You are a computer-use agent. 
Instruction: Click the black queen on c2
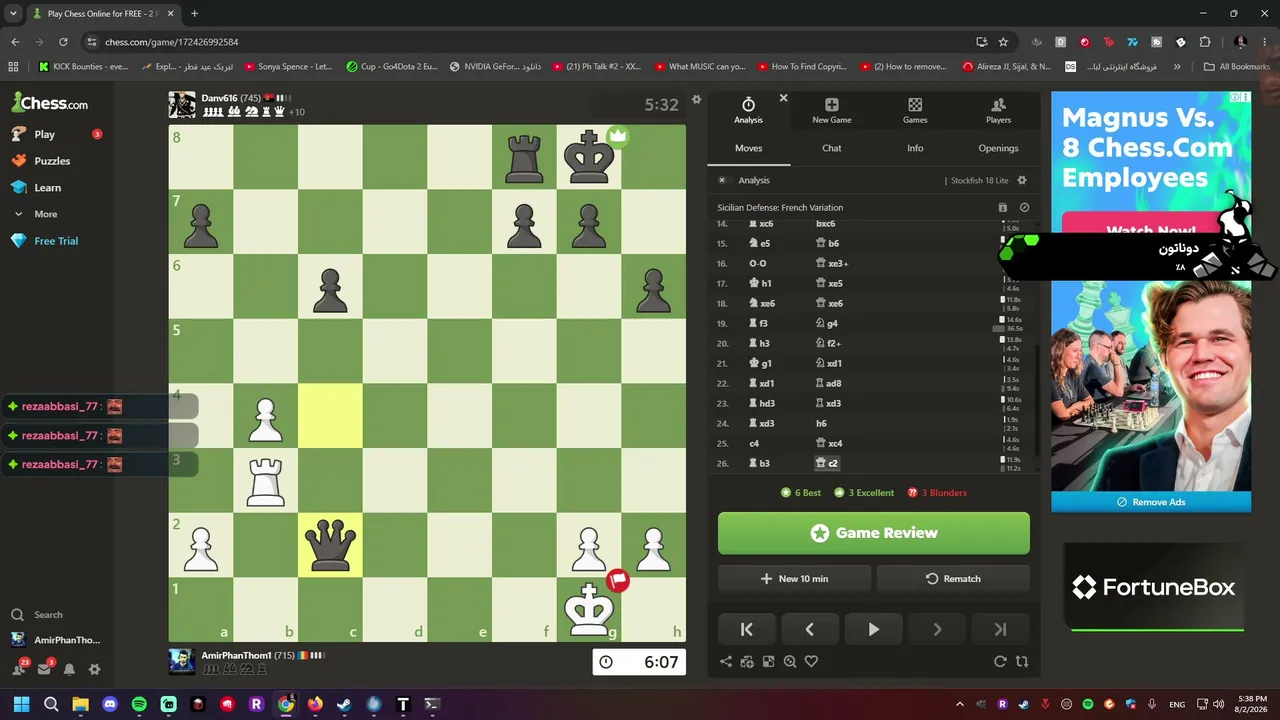click(330, 545)
